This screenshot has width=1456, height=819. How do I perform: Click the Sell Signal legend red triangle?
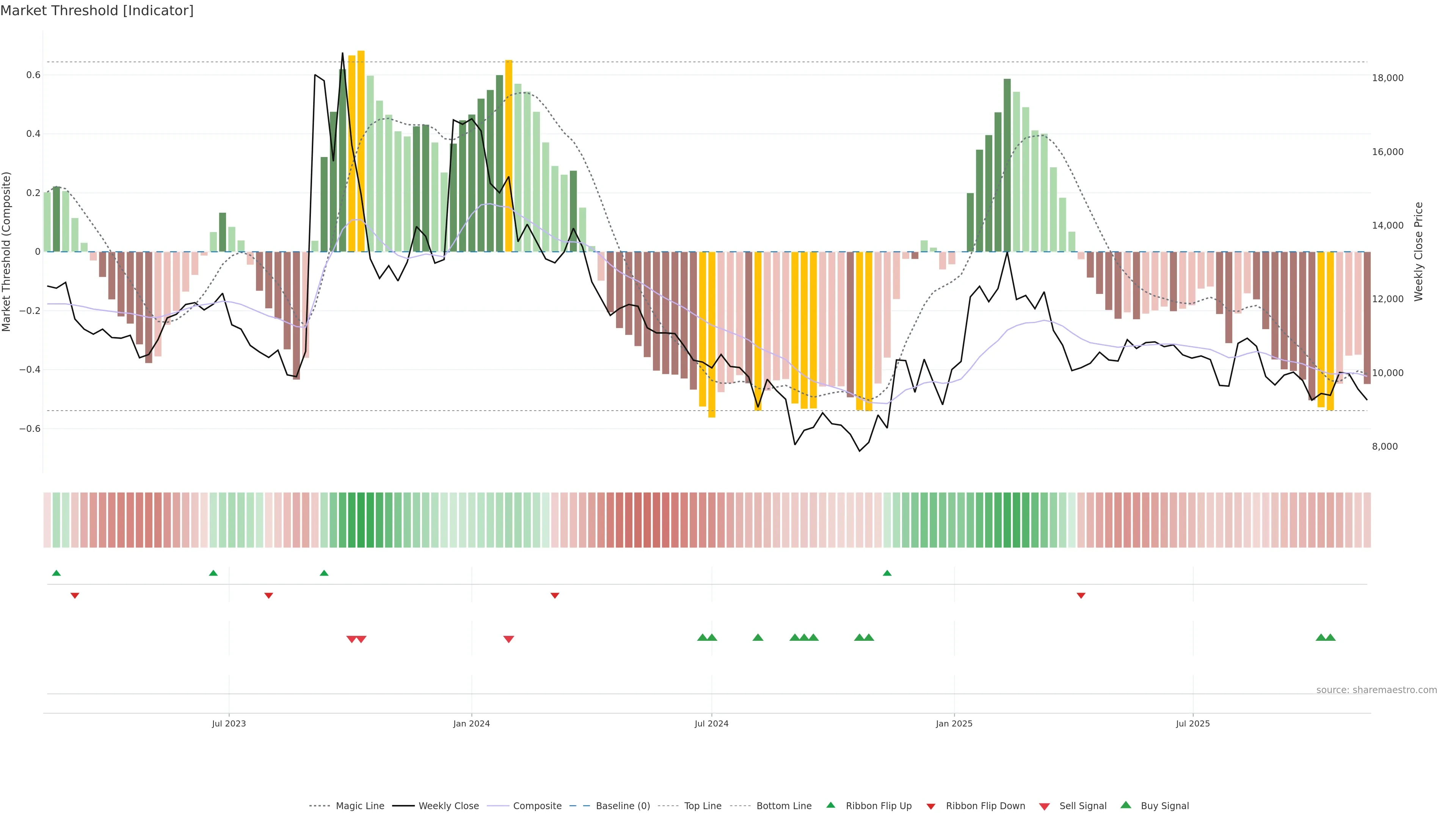pyautogui.click(x=1044, y=806)
